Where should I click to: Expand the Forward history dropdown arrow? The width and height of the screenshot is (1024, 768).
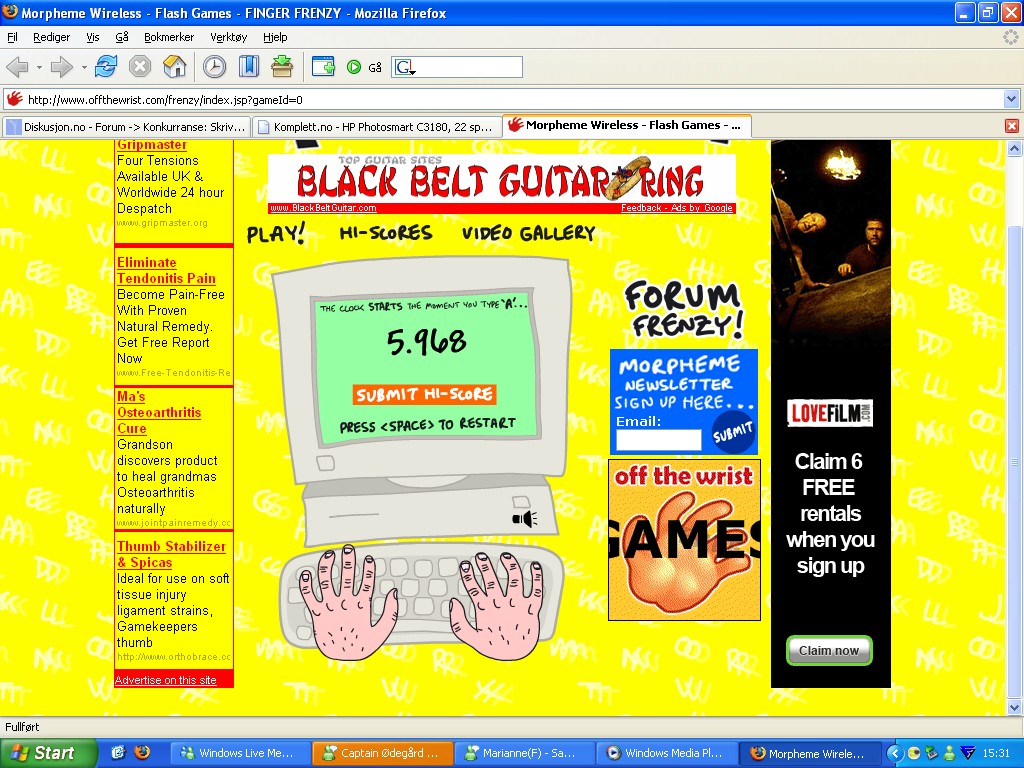(x=84, y=67)
